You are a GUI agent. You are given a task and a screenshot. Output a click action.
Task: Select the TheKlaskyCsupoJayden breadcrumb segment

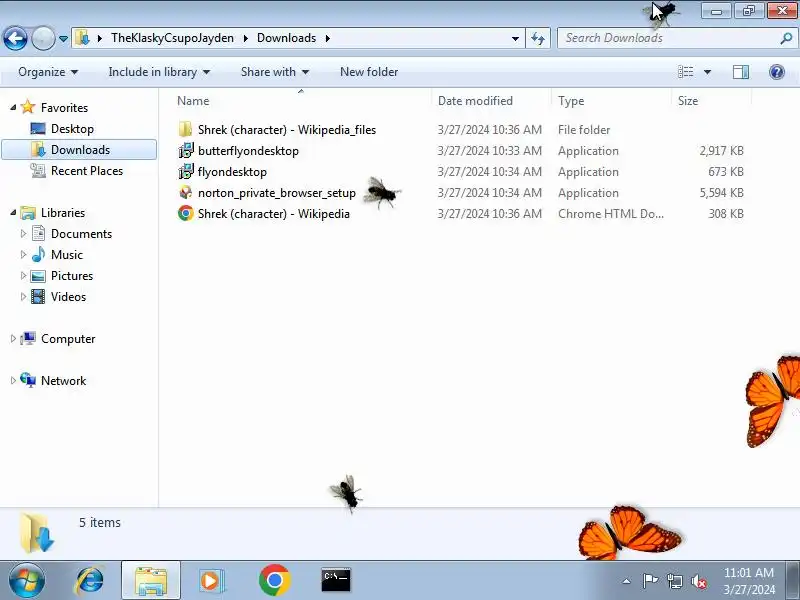pos(172,38)
